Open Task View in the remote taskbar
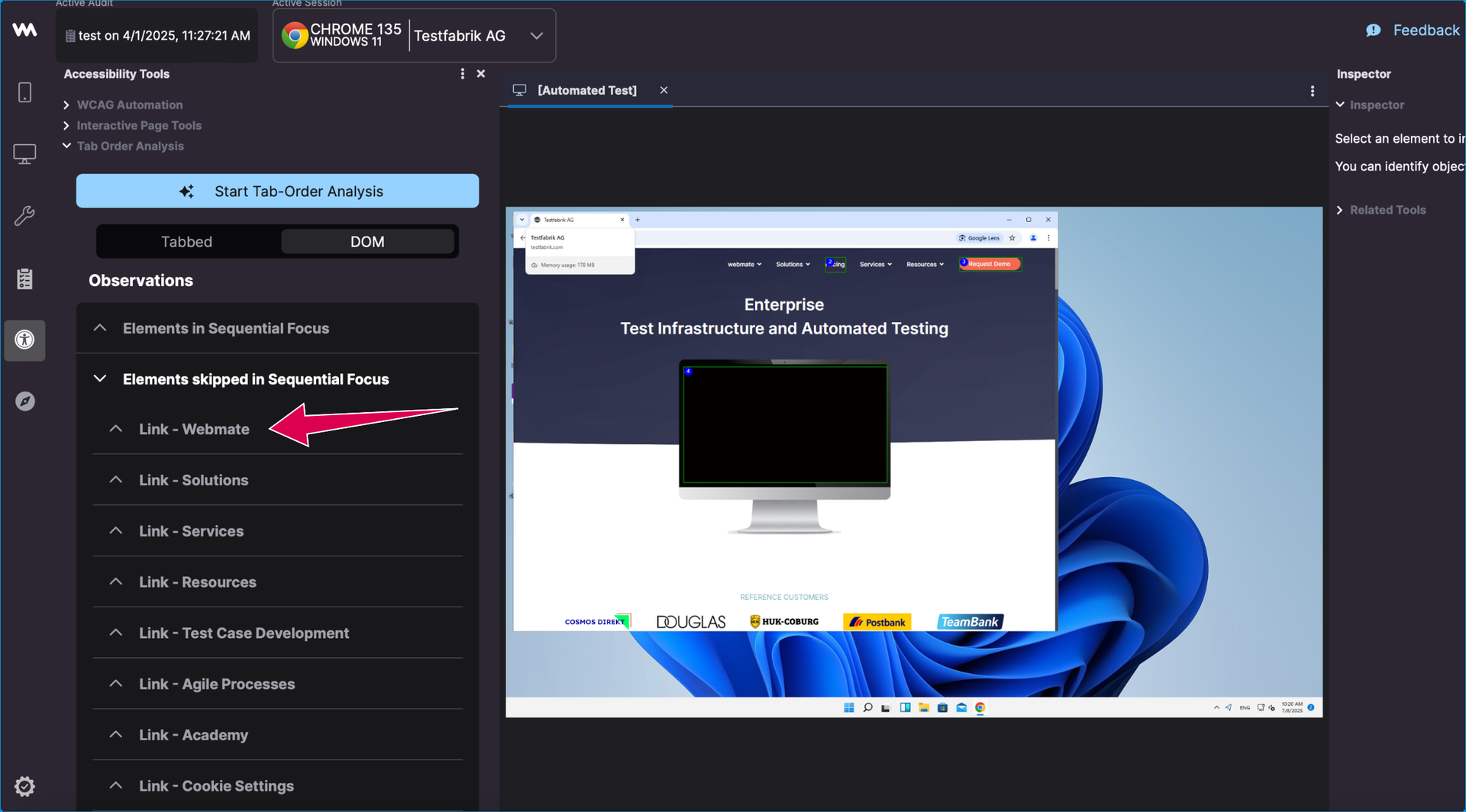 coord(886,707)
